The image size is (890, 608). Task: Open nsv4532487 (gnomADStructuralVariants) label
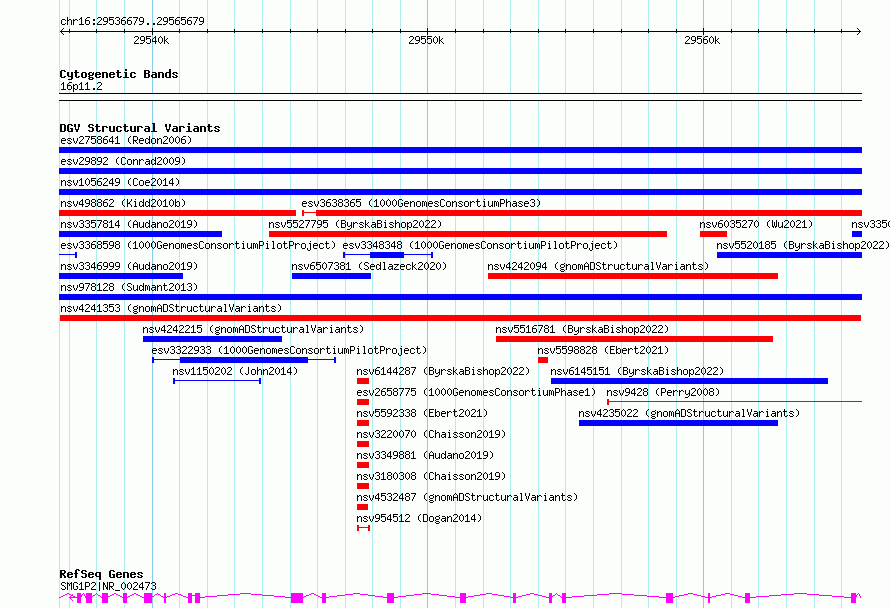point(467,497)
